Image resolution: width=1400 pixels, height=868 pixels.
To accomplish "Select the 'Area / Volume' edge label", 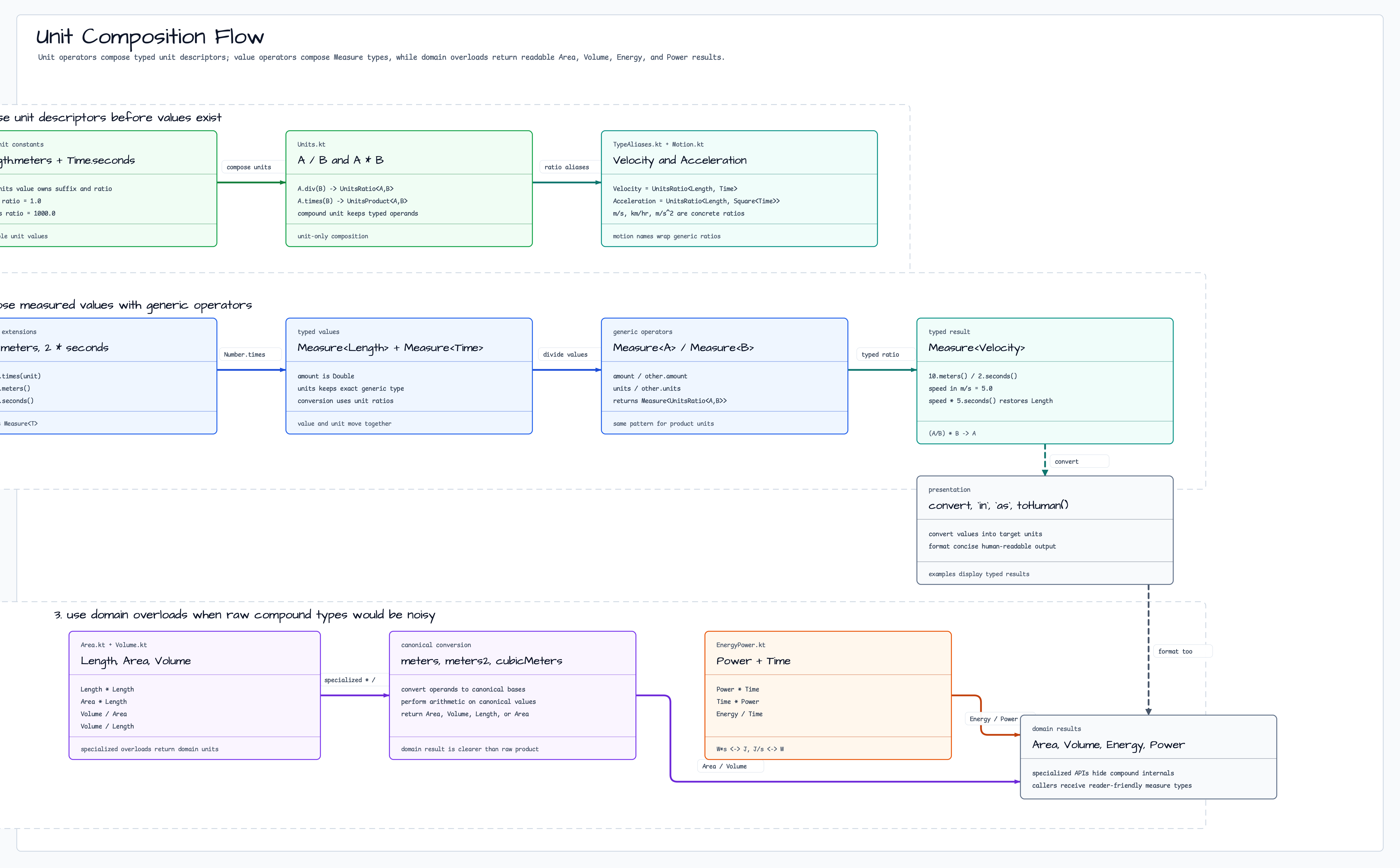I will coord(724,766).
